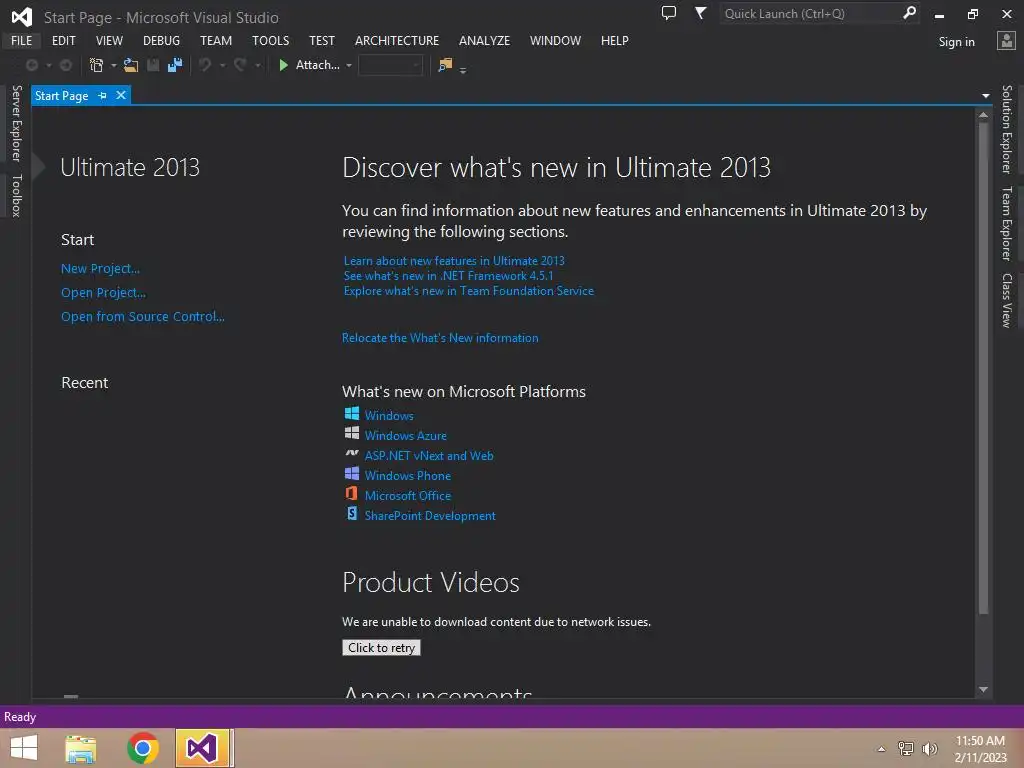The image size is (1024, 768).
Task: Click the Find in Files toolbar icon
Action: click(x=445, y=65)
